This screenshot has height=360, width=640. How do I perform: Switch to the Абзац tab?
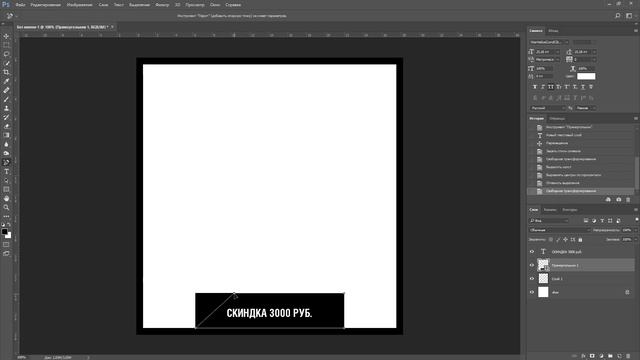point(553,31)
